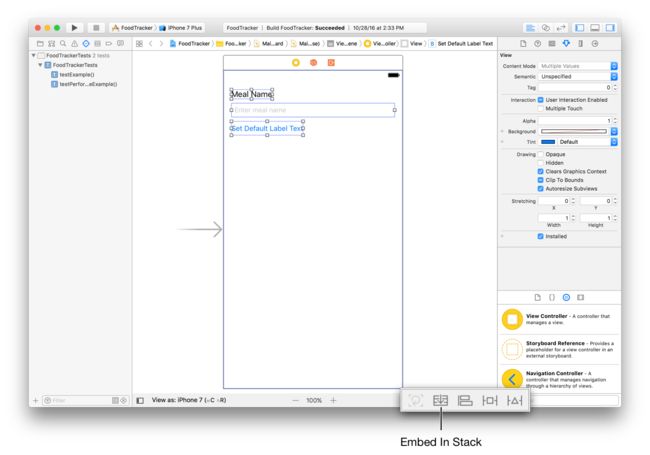This screenshot has width=650, height=455.
Task: Show the Identity inspector
Action: coord(552,44)
